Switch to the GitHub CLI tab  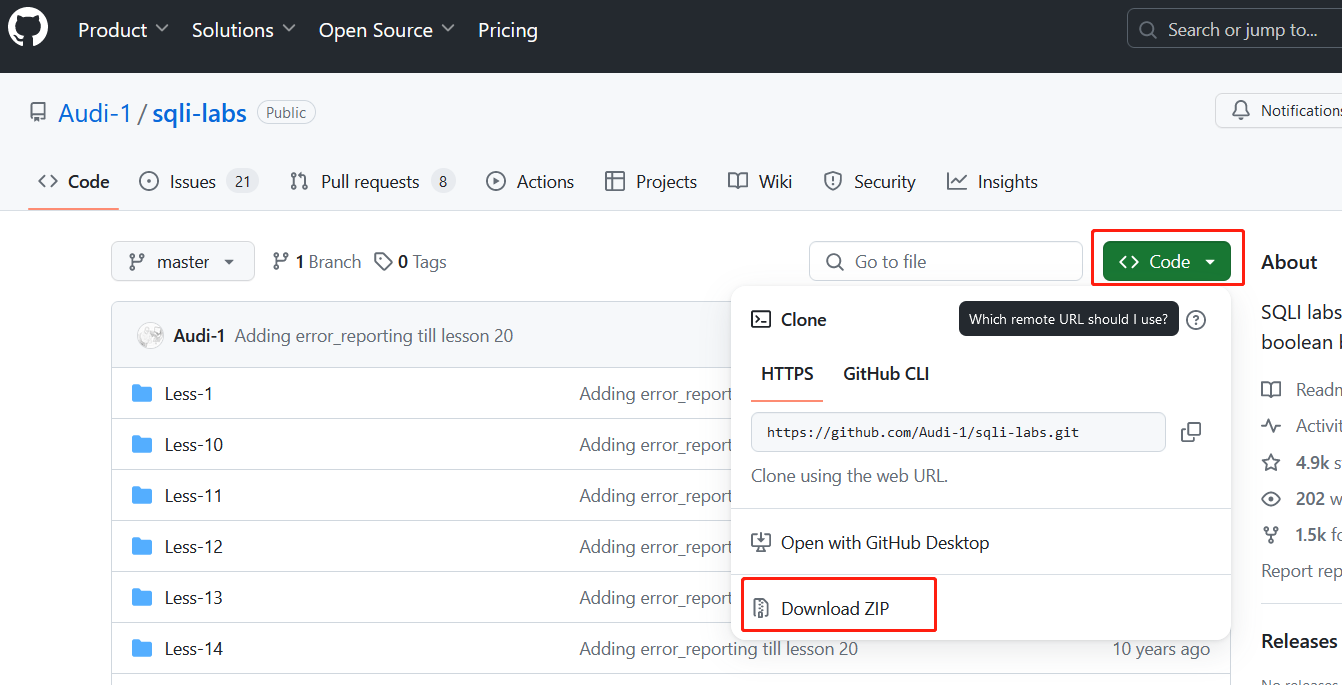coord(886,374)
